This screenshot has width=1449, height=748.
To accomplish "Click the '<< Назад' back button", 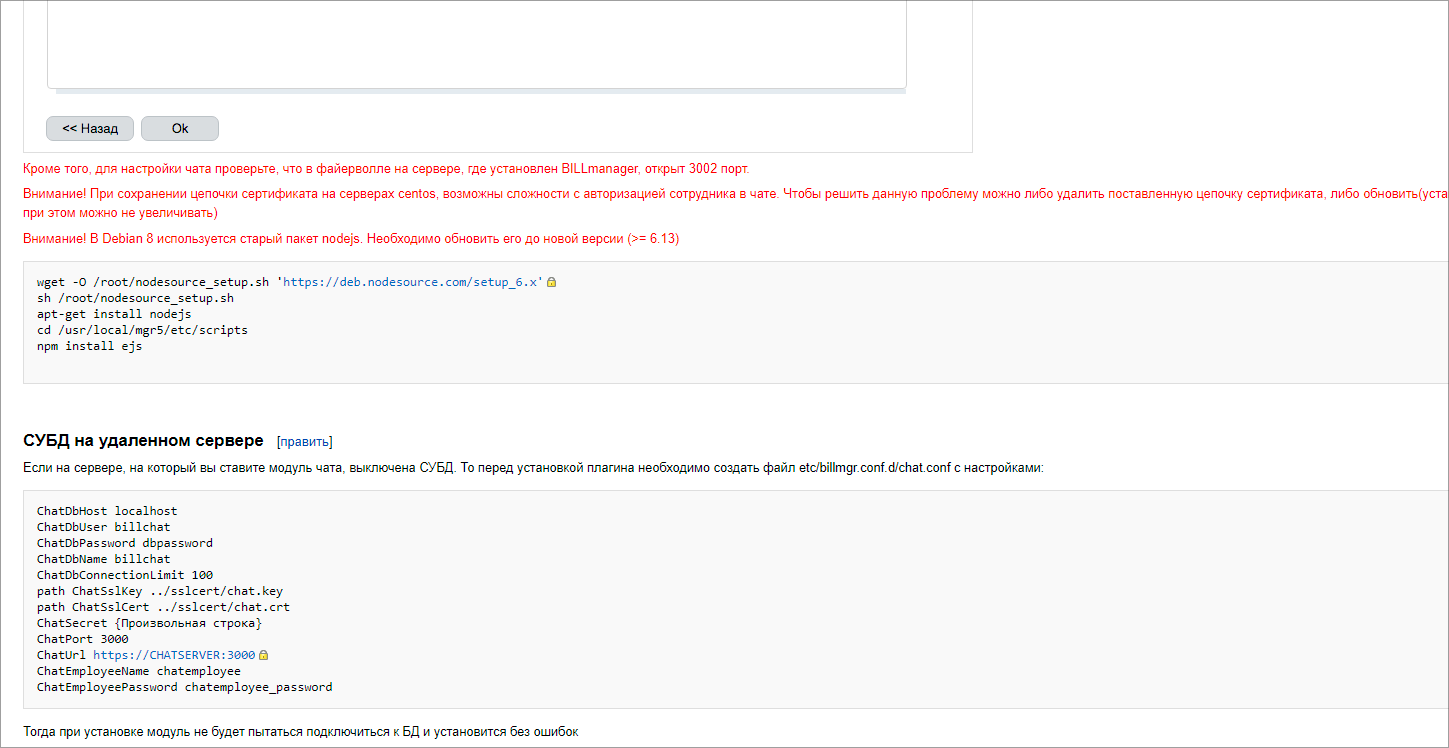I will 90,128.
